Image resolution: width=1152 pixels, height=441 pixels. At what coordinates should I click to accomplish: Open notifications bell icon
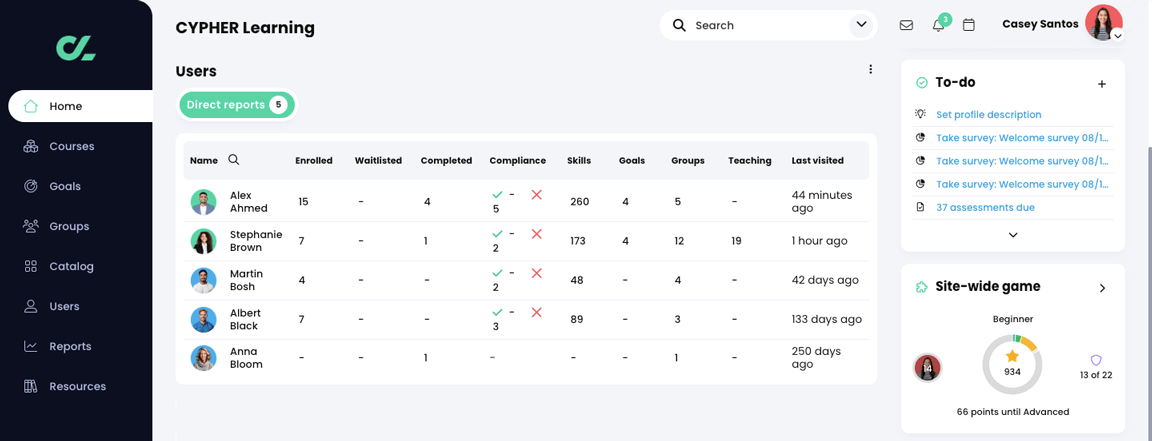tap(937, 26)
